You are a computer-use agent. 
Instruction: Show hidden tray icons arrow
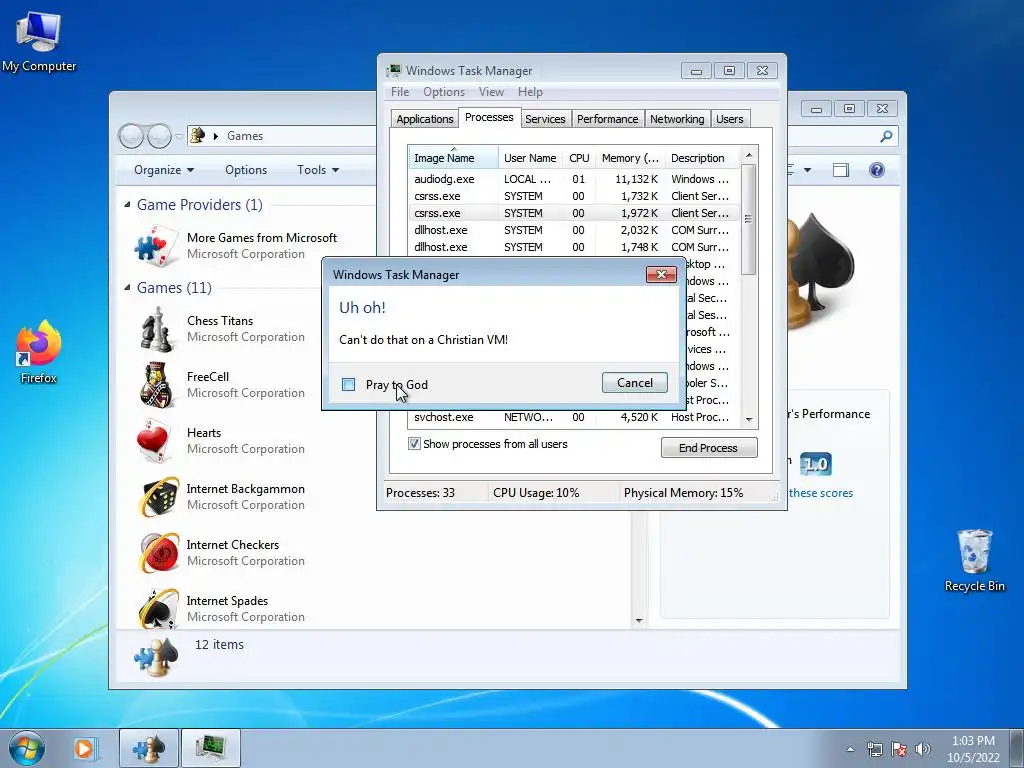pos(850,749)
